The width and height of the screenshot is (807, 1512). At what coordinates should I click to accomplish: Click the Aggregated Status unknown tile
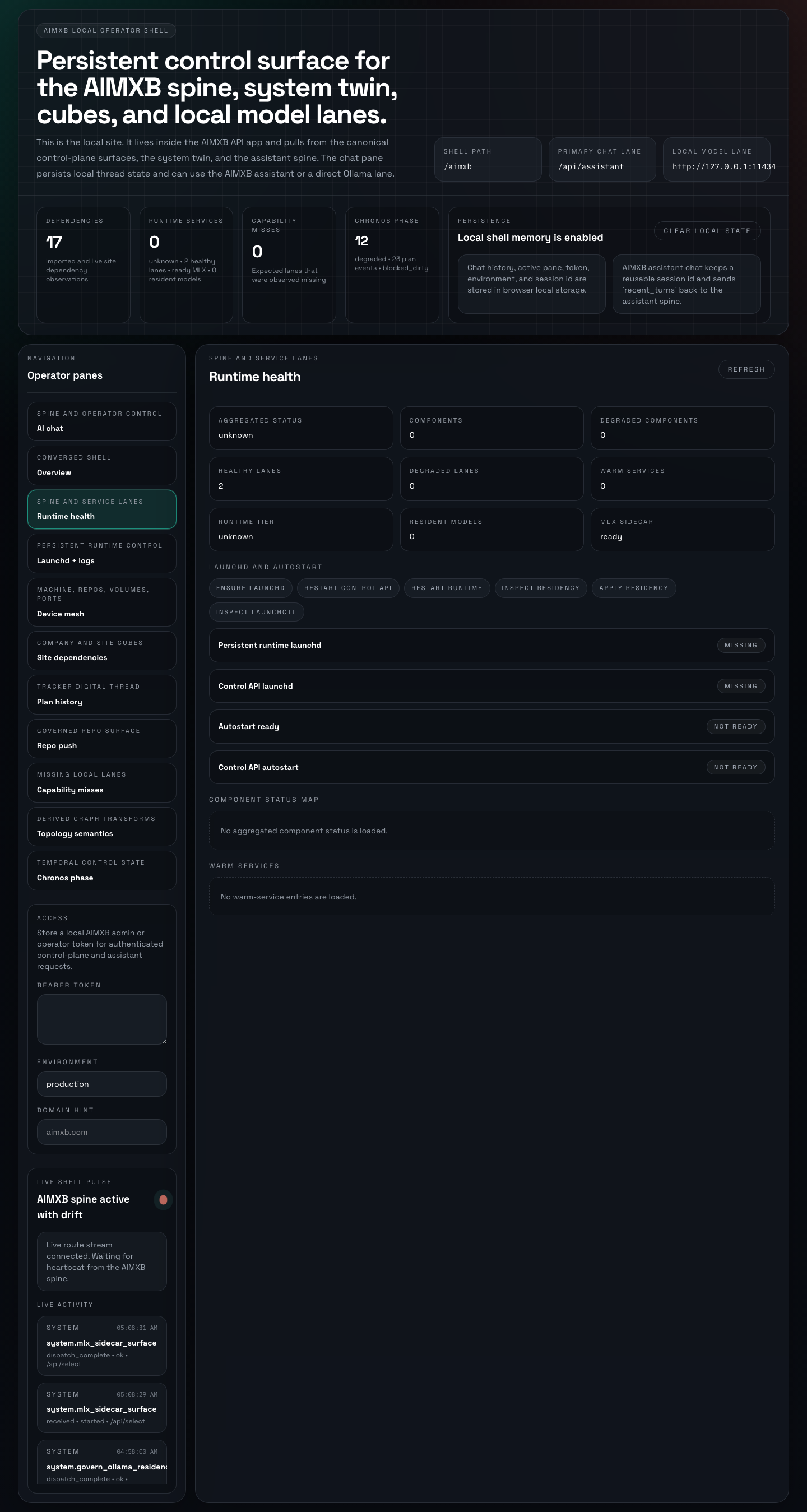[301, 428]
